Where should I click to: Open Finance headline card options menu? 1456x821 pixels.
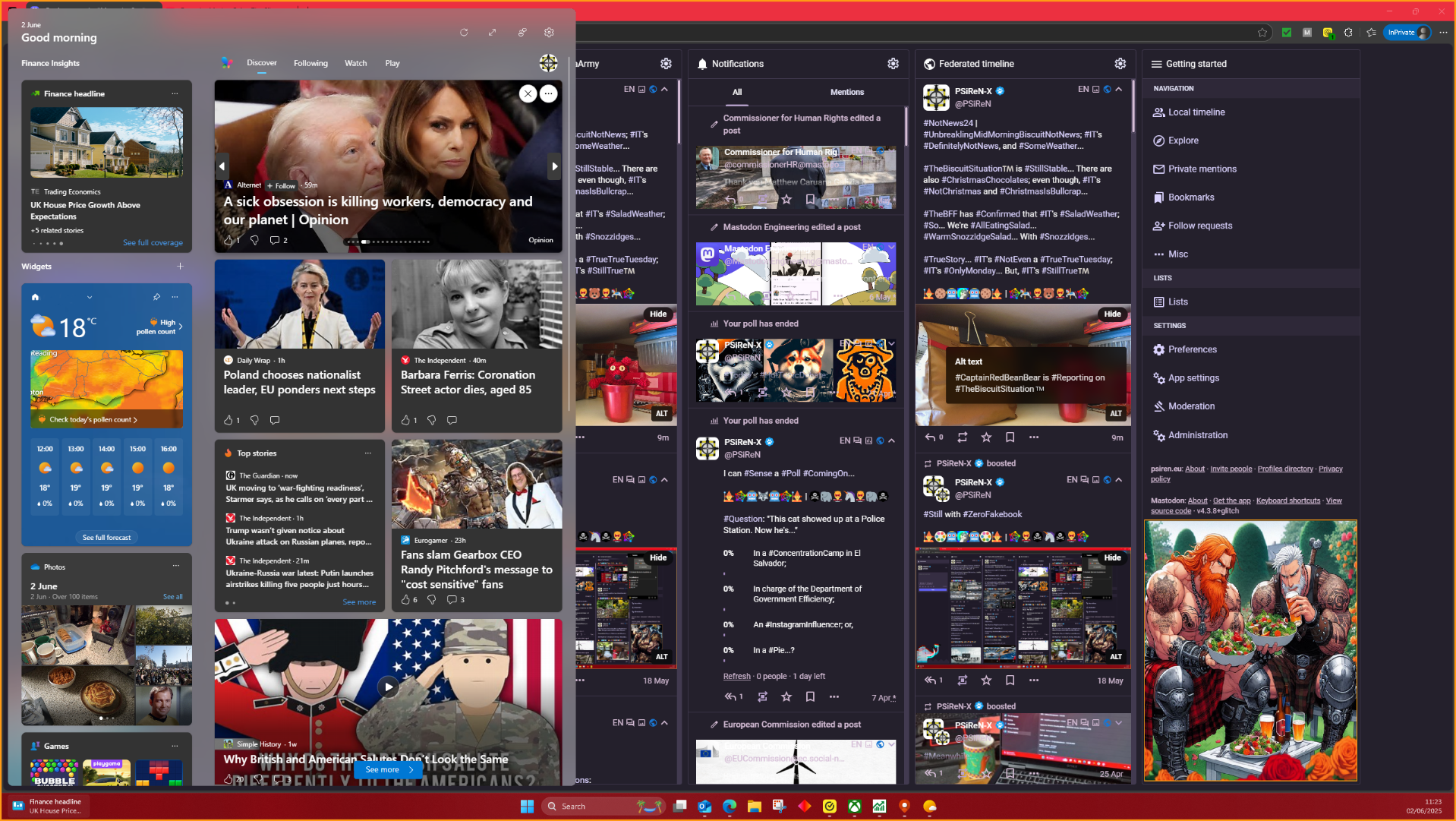pyautogui.click(x=175, y=94)
